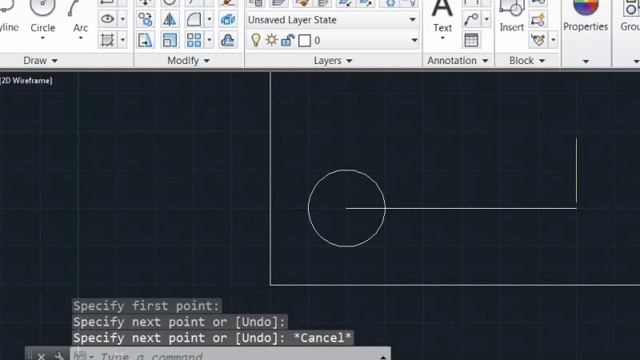This screenshot has height=360, width=640.
Task: Activate the Copy tool in Modify panel
Action: pyautogui.click(x=145, y=19)
